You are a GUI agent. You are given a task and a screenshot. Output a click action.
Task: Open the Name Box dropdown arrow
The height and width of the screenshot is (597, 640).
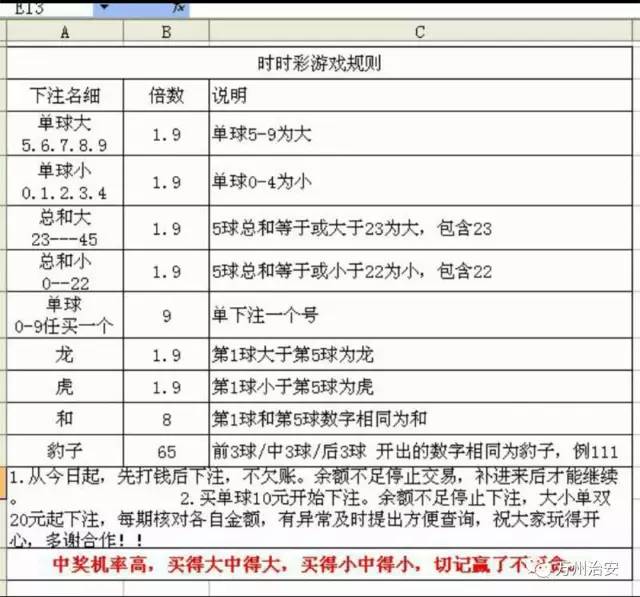click(104, 7)
